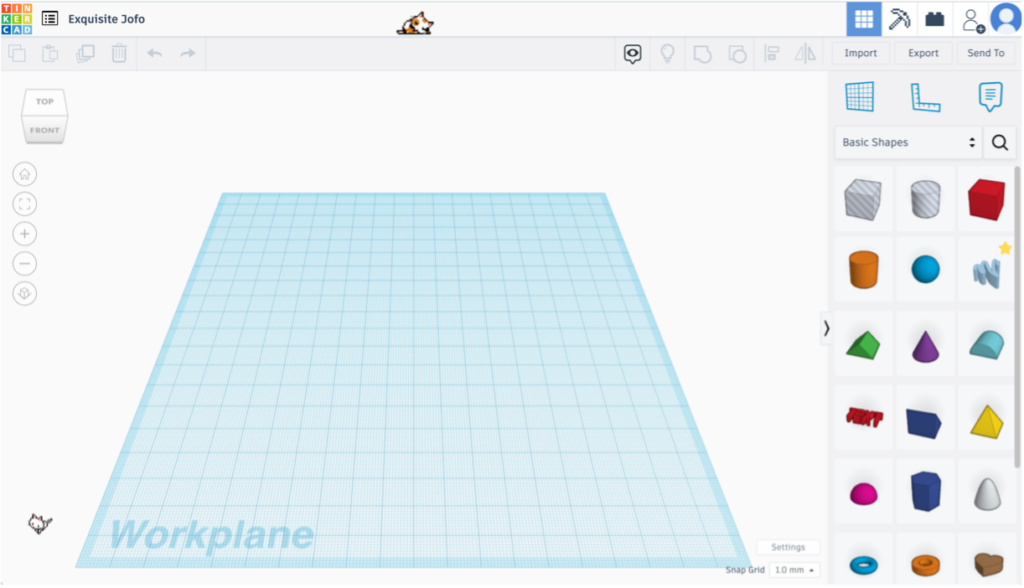
Task: Select the teal Round Roof shape
Action: pyautogui.click(x=987, y=345)
